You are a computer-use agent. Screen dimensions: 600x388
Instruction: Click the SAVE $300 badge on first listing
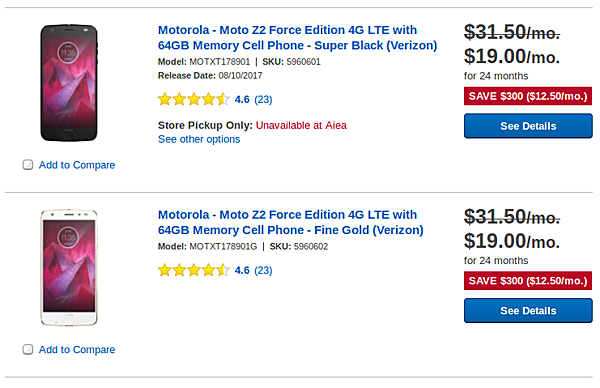click(x=528, y=96)
